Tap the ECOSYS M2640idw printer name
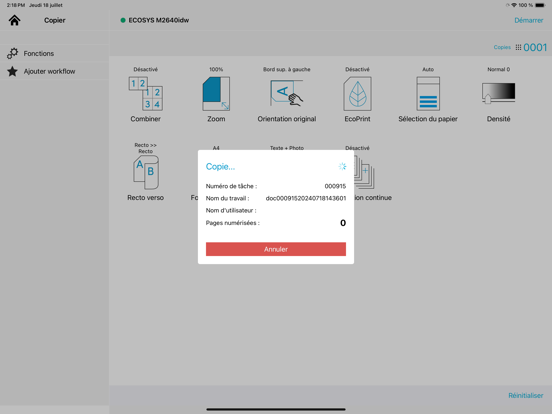The height and width of the screenshot is (414, 552). [x=158, y=20]
